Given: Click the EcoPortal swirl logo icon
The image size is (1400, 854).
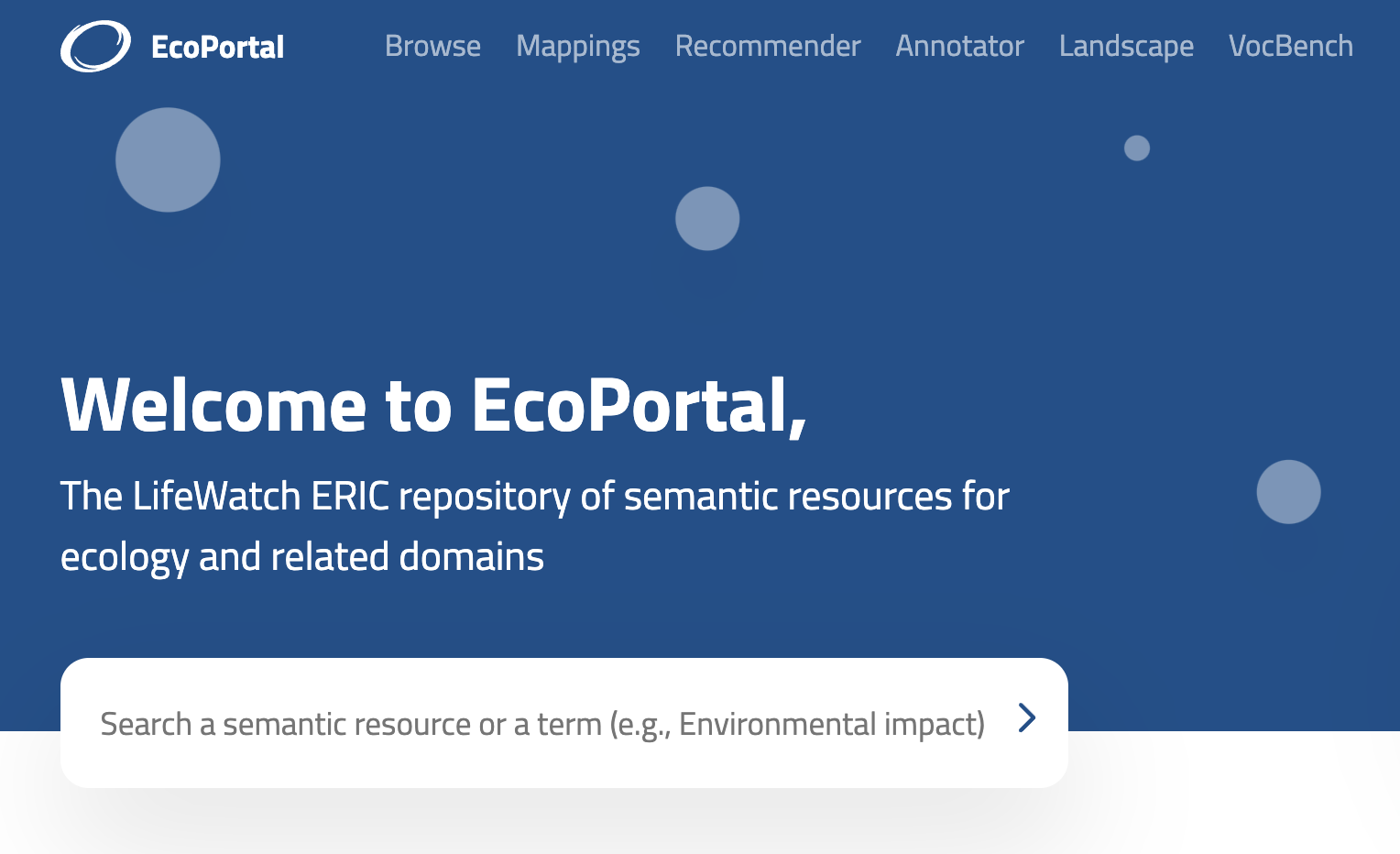Looking at the screenshot, I should 95,46.
